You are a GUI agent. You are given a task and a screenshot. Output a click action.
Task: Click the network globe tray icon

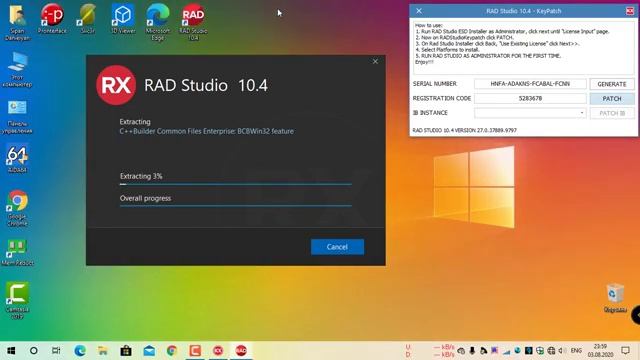click(x=551, y=351)
